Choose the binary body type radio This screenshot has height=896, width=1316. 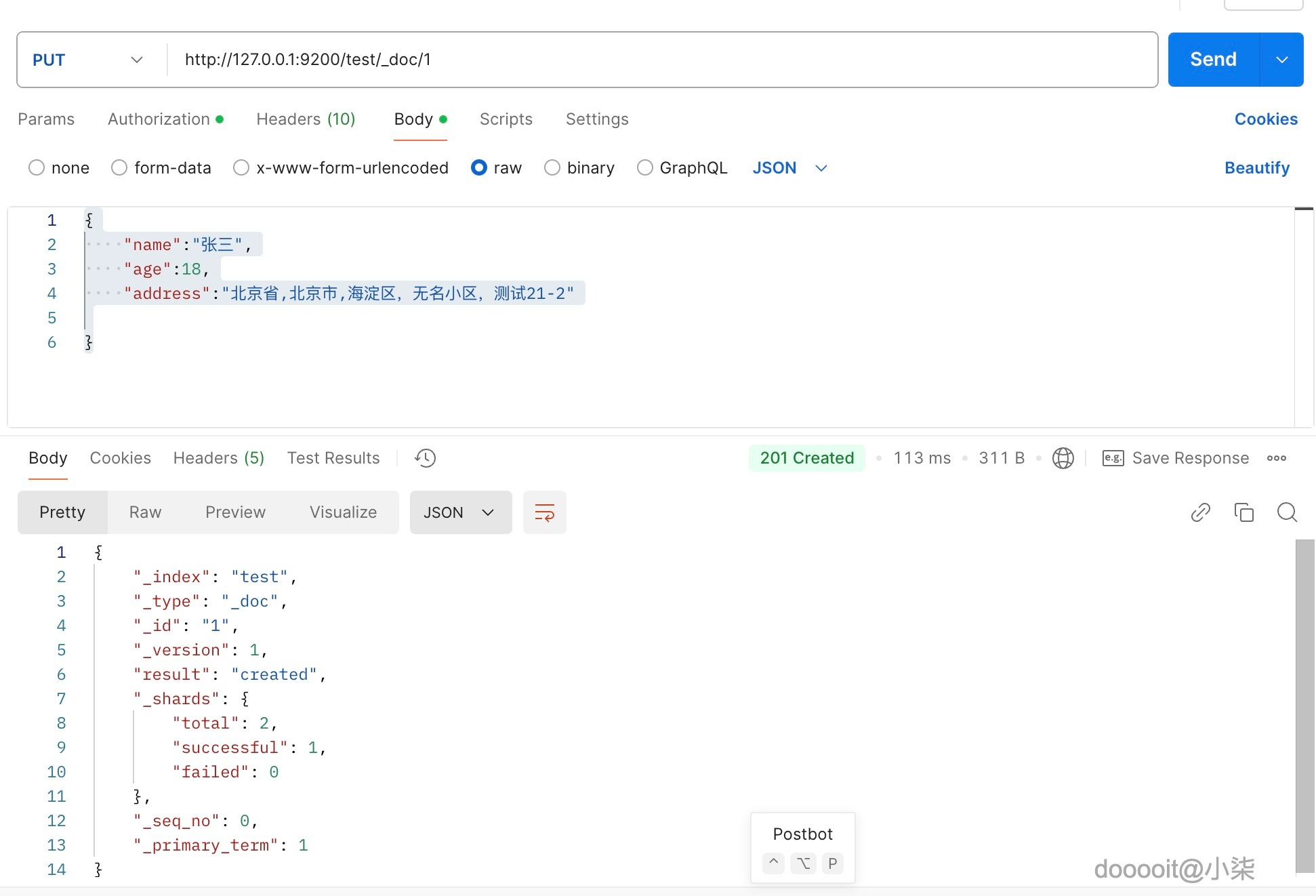coord(552,167)
